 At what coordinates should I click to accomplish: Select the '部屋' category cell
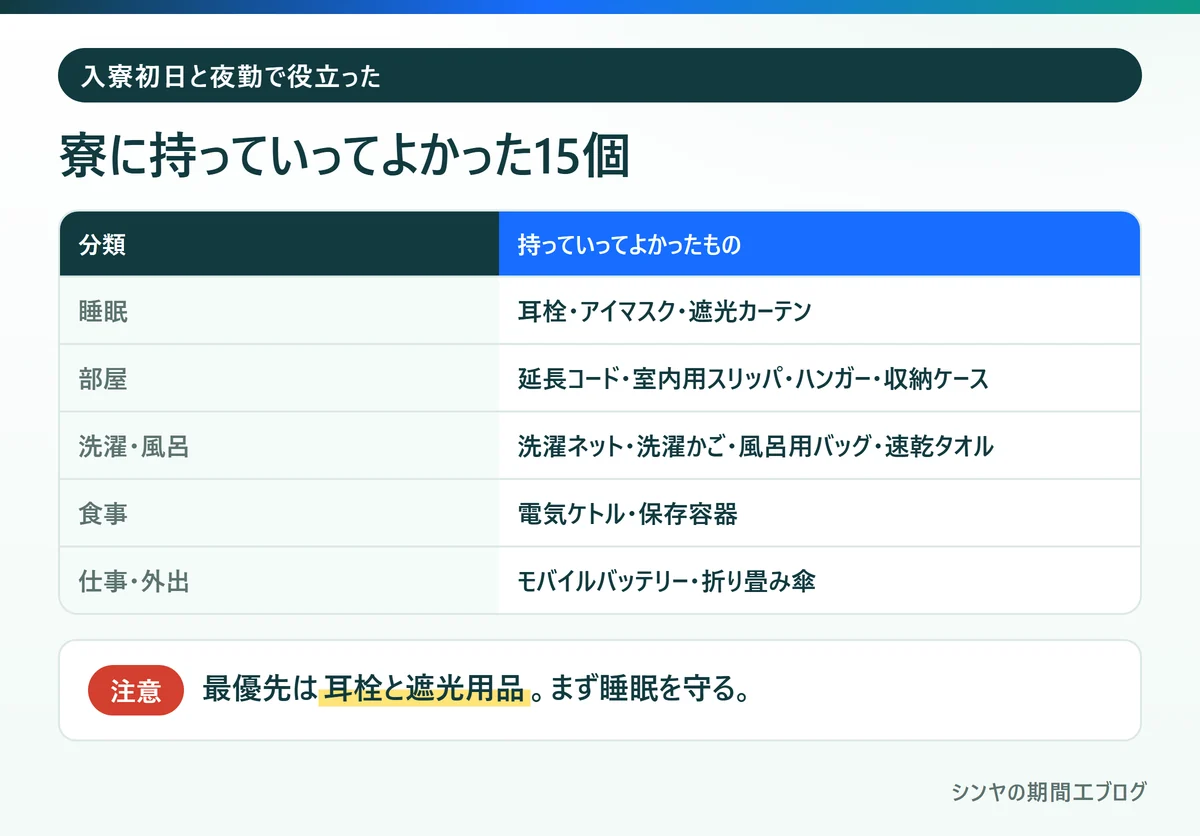279,379
